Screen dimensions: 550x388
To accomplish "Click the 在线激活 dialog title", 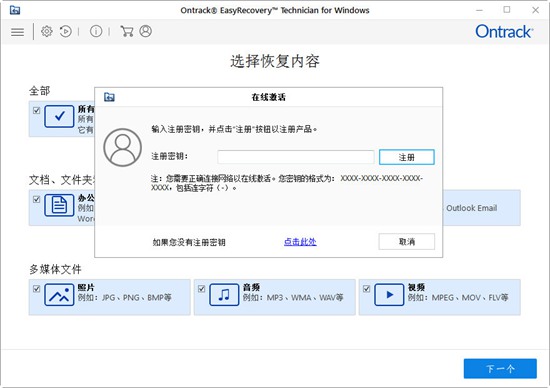I will (x=269, y=97).
